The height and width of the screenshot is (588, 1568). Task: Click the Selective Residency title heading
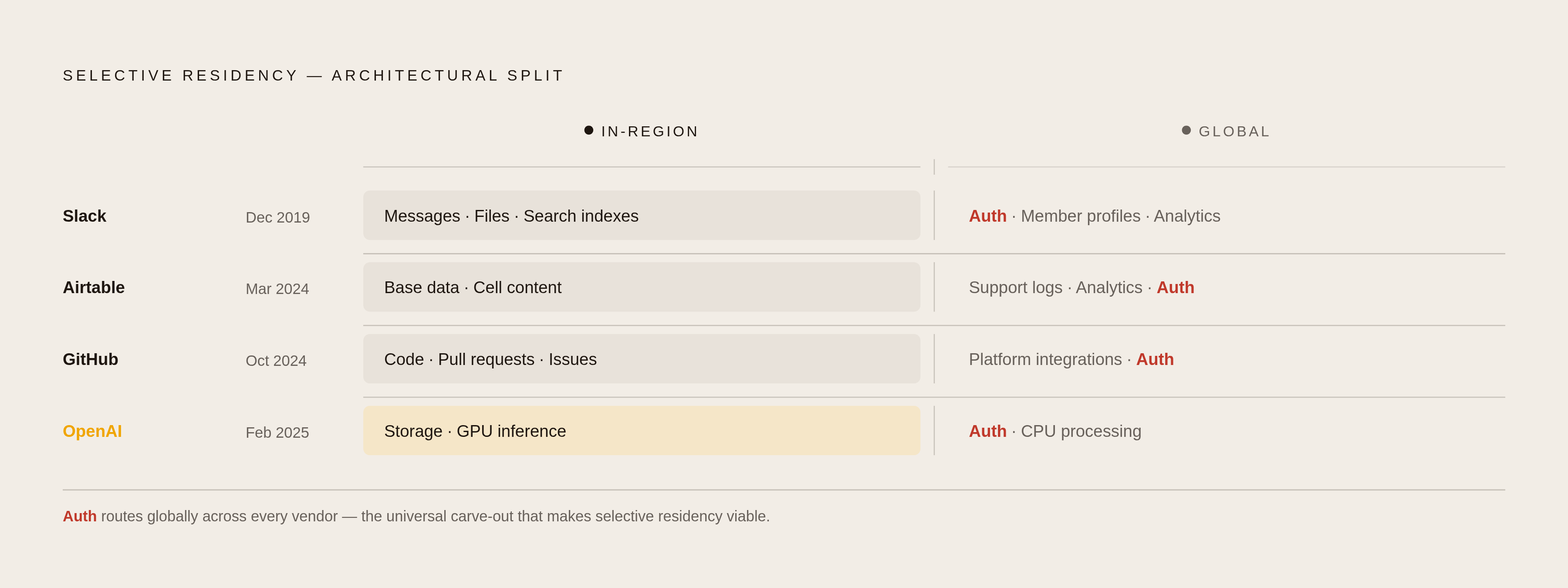point(314,75)
